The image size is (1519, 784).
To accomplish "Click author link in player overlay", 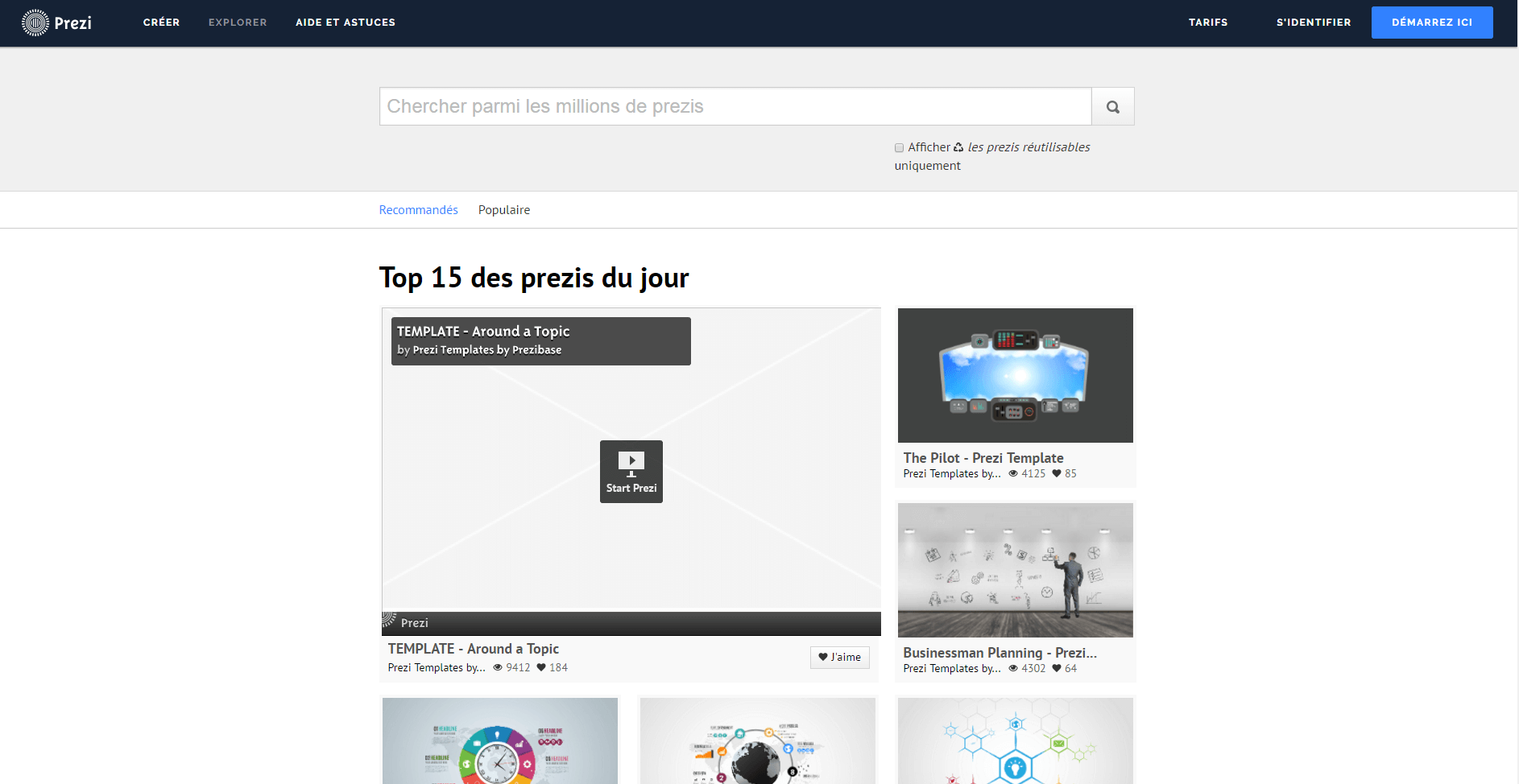I will click(x=487, y=350).
